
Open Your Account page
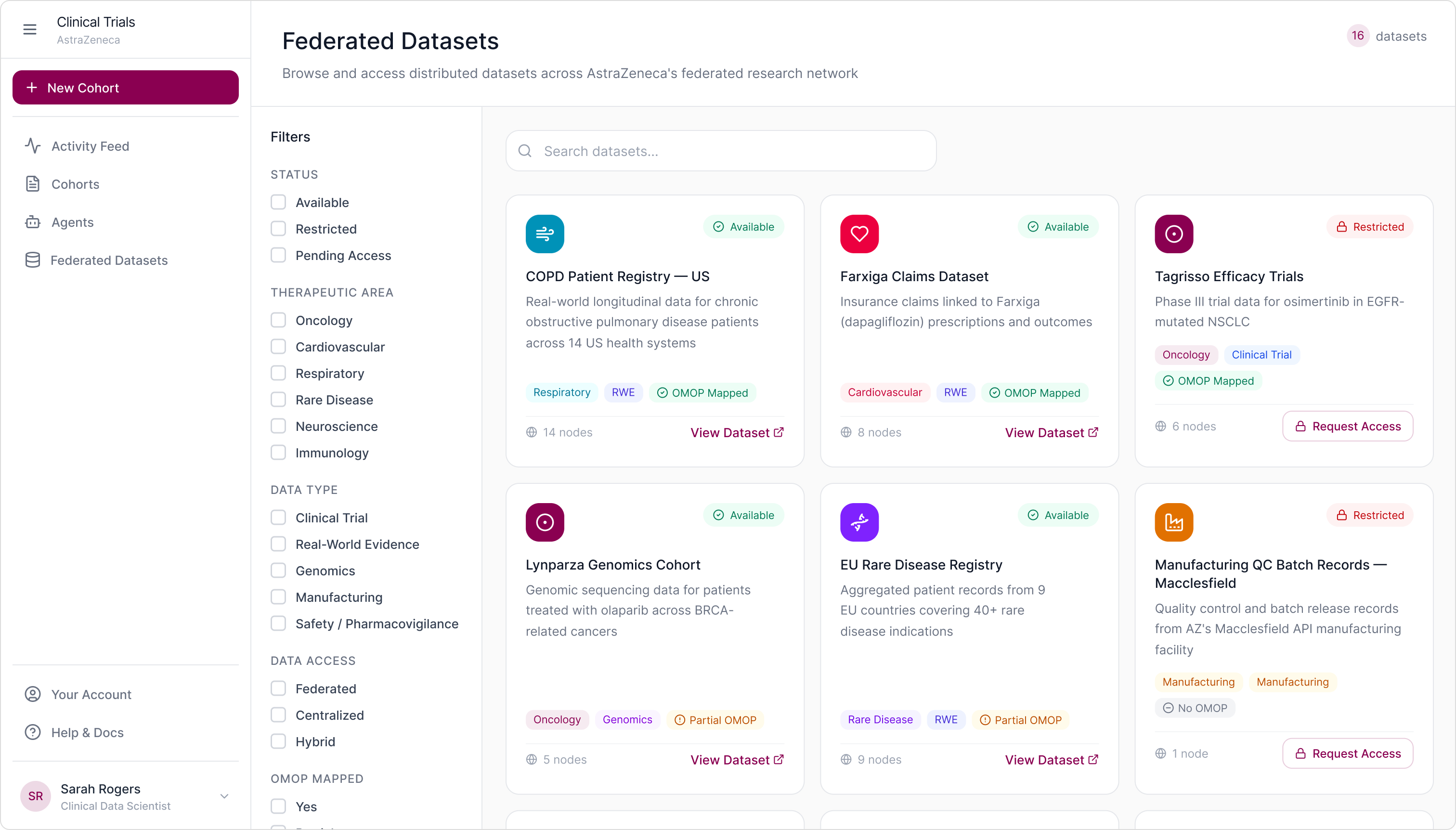tap(125, 694)
